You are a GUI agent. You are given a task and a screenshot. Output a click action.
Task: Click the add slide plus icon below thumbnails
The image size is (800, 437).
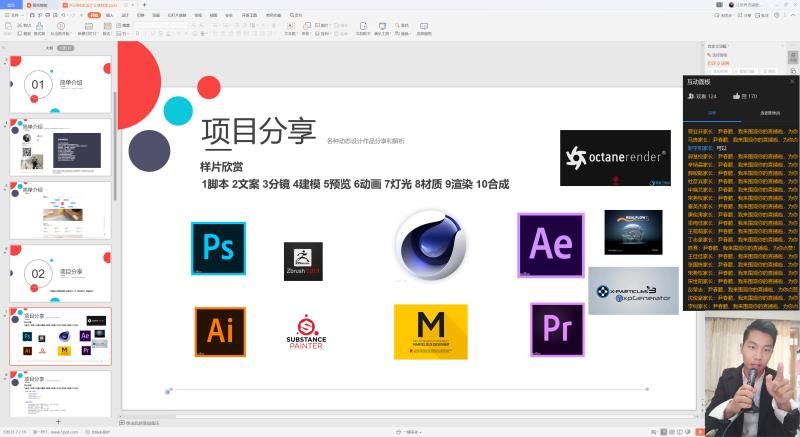58,422
